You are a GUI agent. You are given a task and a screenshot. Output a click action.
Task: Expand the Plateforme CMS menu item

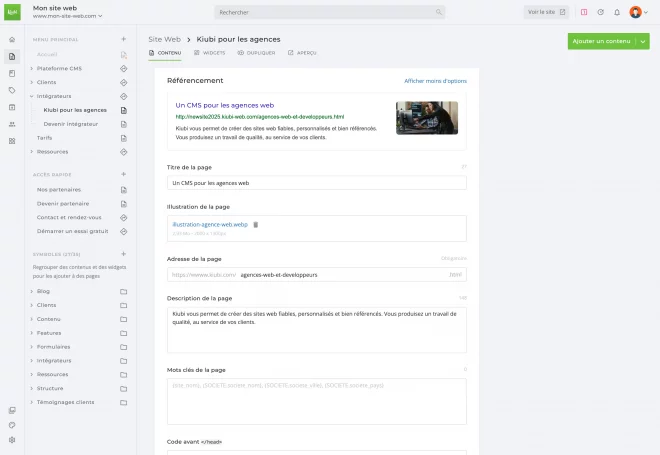point(32,68)
